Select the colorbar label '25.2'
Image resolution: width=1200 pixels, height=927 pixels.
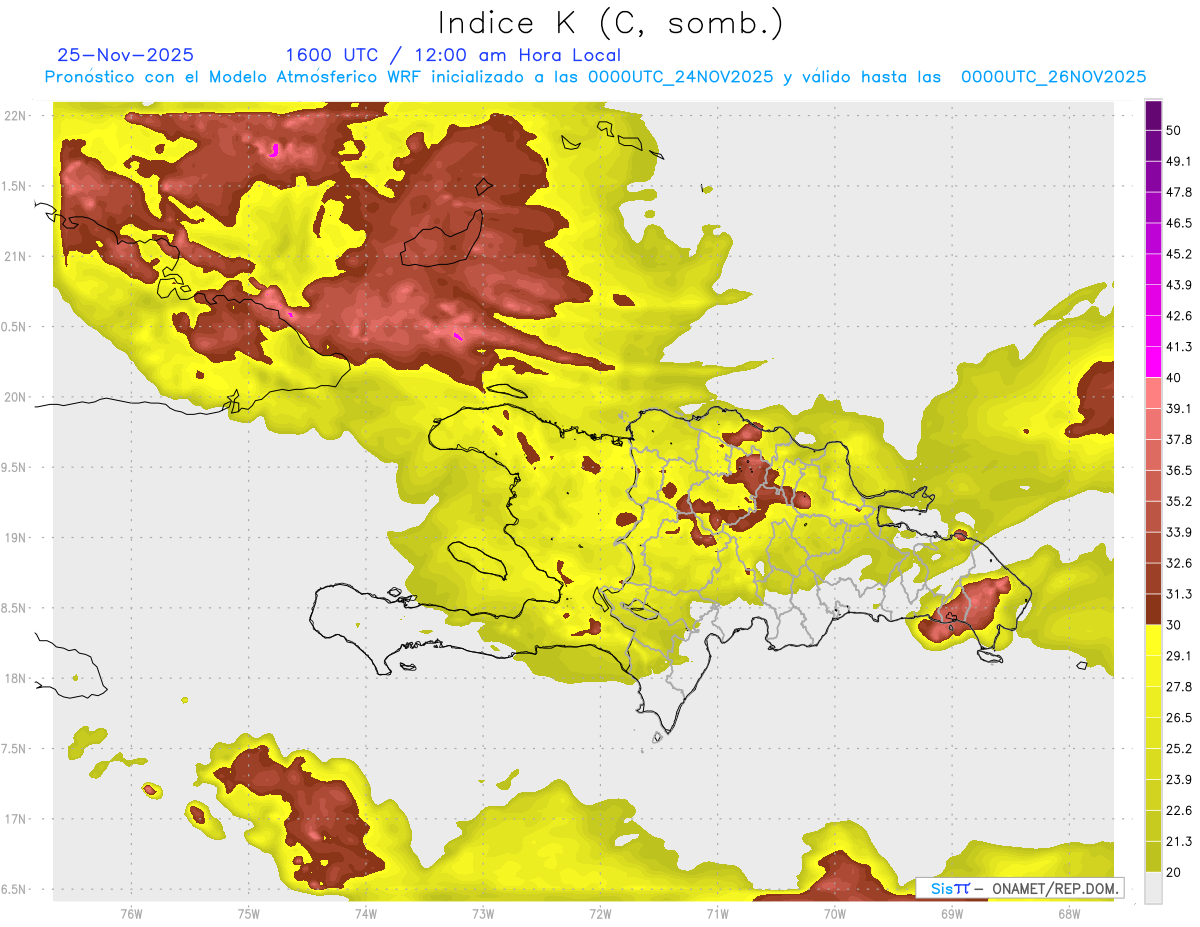(x=1179, y=749)
